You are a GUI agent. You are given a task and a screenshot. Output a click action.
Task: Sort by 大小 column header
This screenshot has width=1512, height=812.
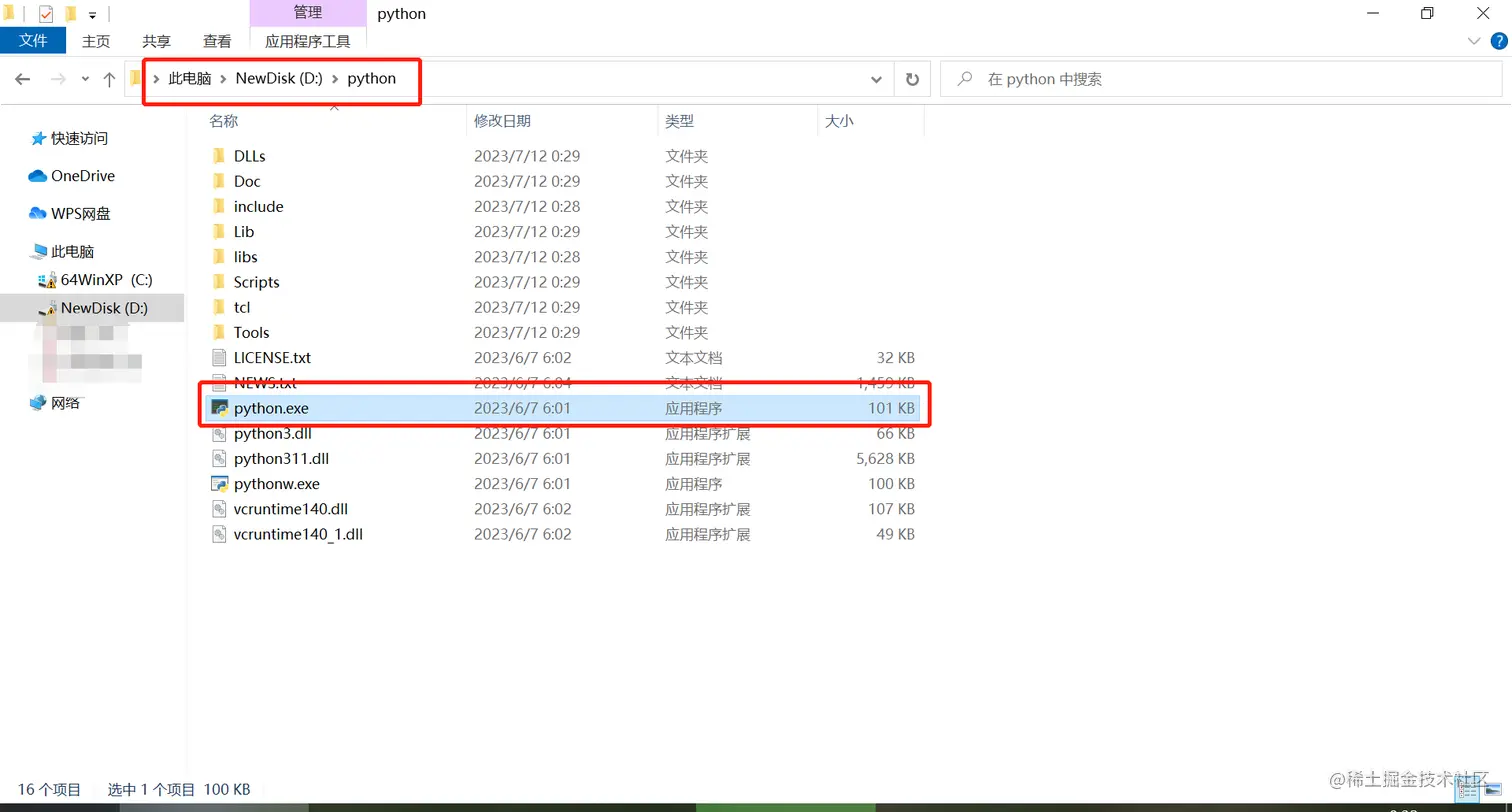[838, 121]
